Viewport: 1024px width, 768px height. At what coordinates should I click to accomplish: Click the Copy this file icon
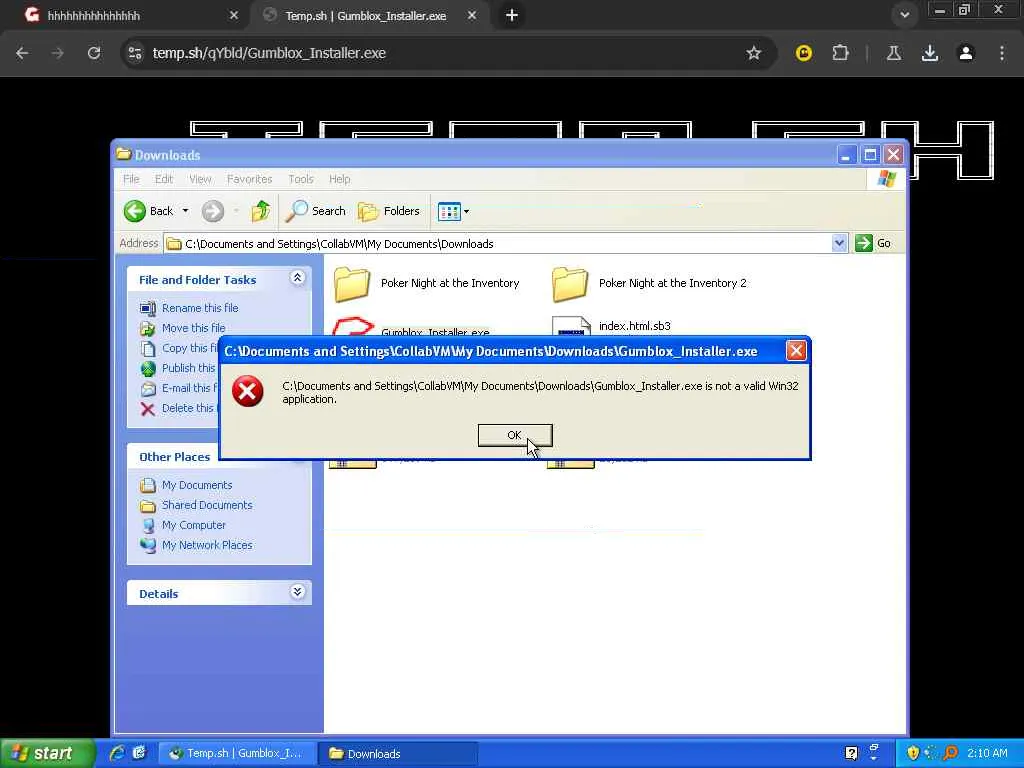(148, 349)
